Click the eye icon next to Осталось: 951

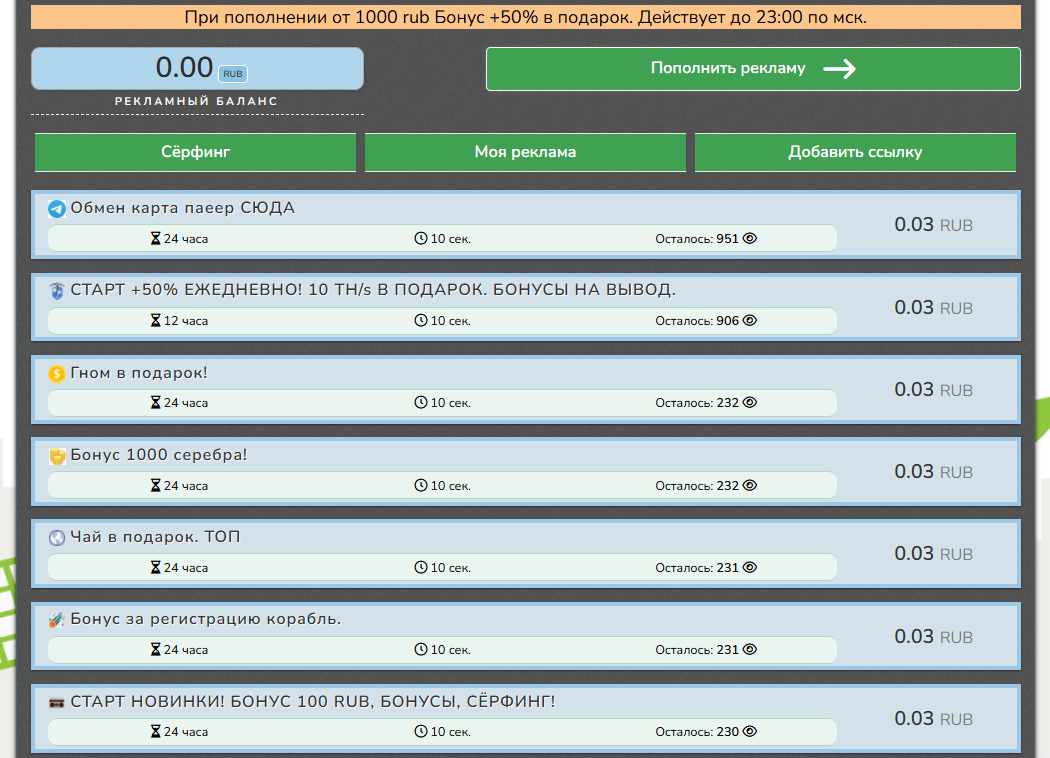pos(750,239)
